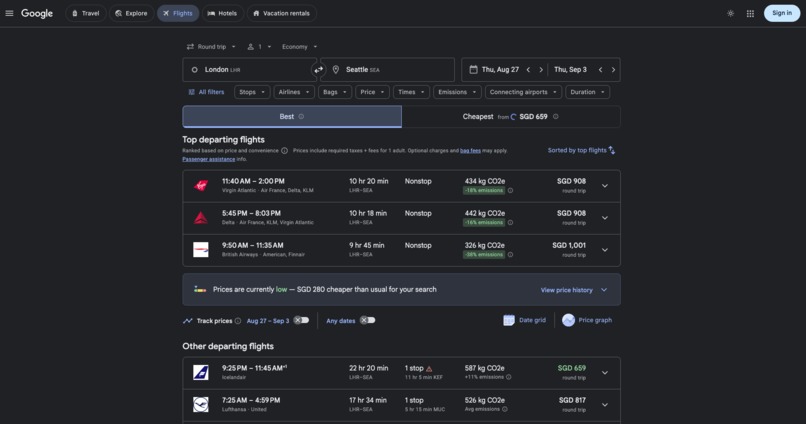Click the Seattle SEA destination field
The height and width of the screenshot is (424, 806).
[x=388, y=69]
